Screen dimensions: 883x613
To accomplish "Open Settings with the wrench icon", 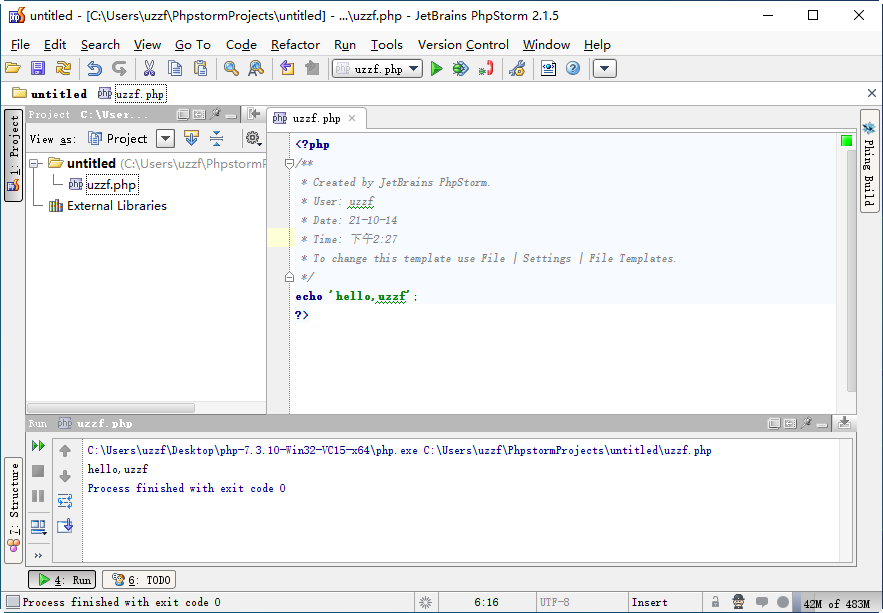I will [x=517, y=69].
